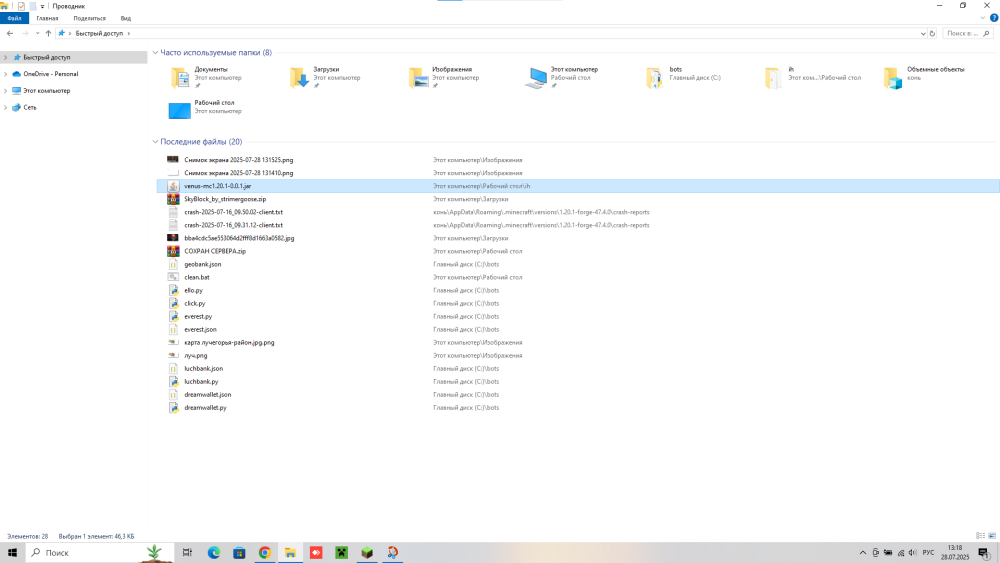
Task: Select file click.py
Action: pos(195,303)
